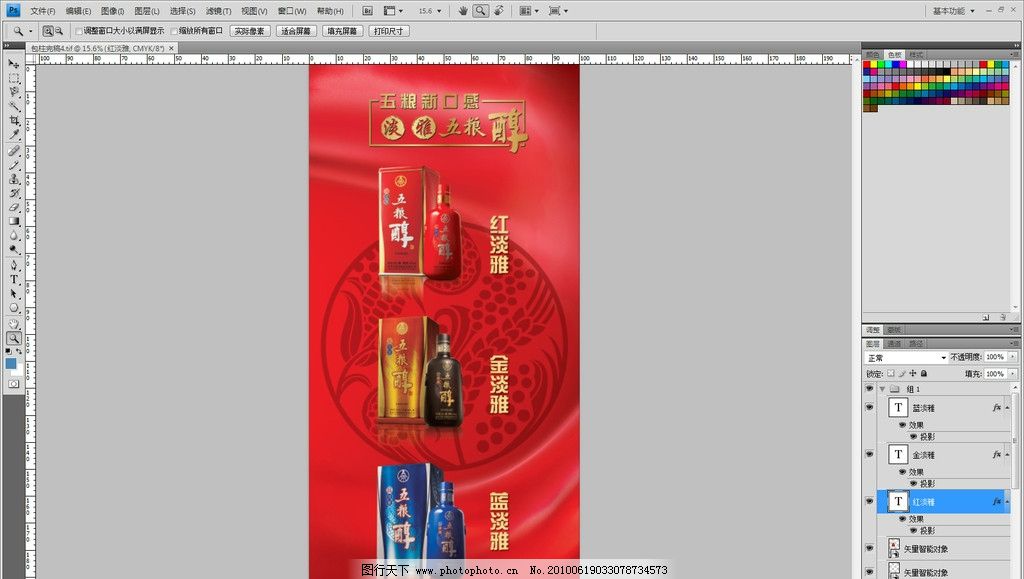Launch Adobe Bridge from the top bar
This screenshot has height=579, width=1024.
click(x=367, y=11)
